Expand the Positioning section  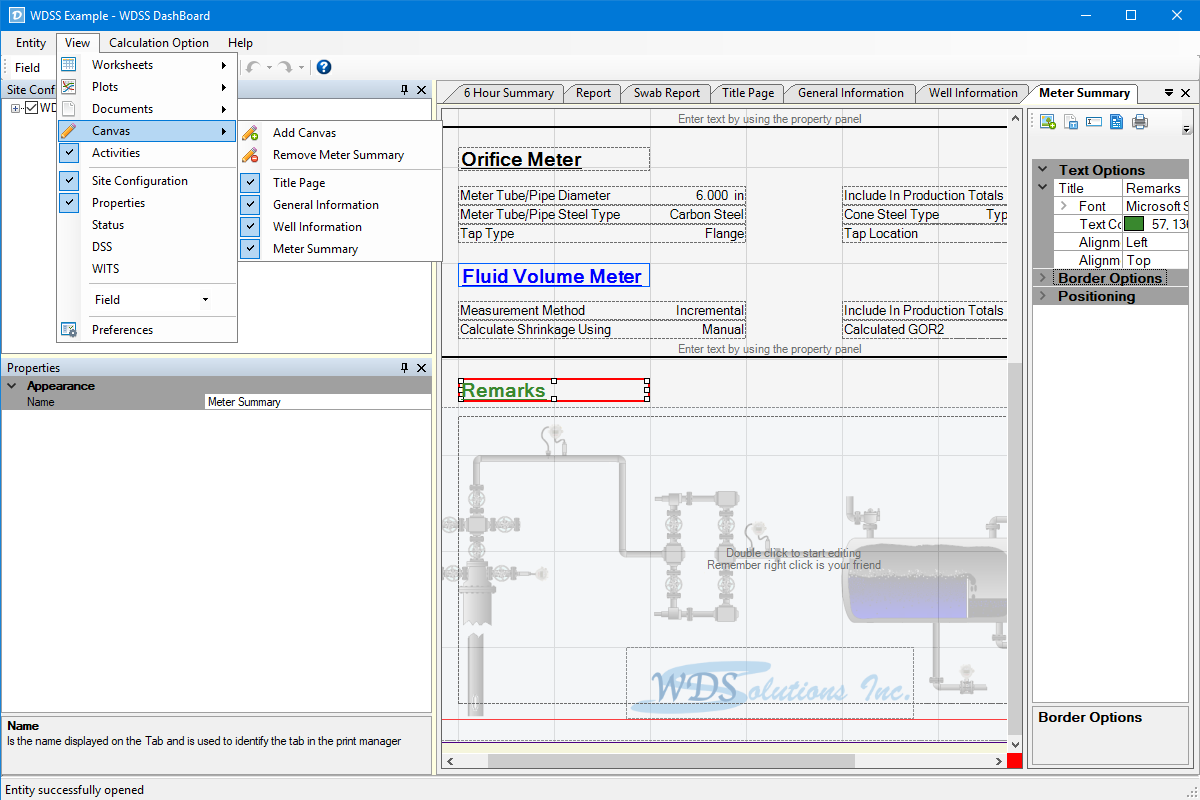(x=1043, y=296)
